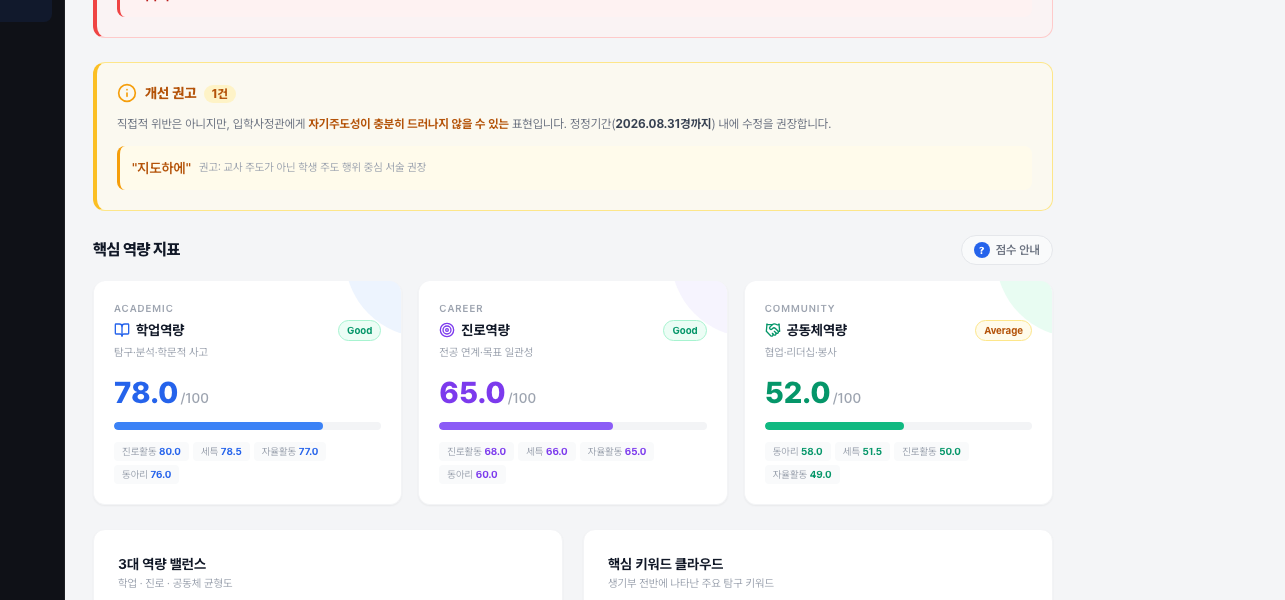Click the 동아리 58.0 chip
1285x600 pixels.
(x=797, y=452)
